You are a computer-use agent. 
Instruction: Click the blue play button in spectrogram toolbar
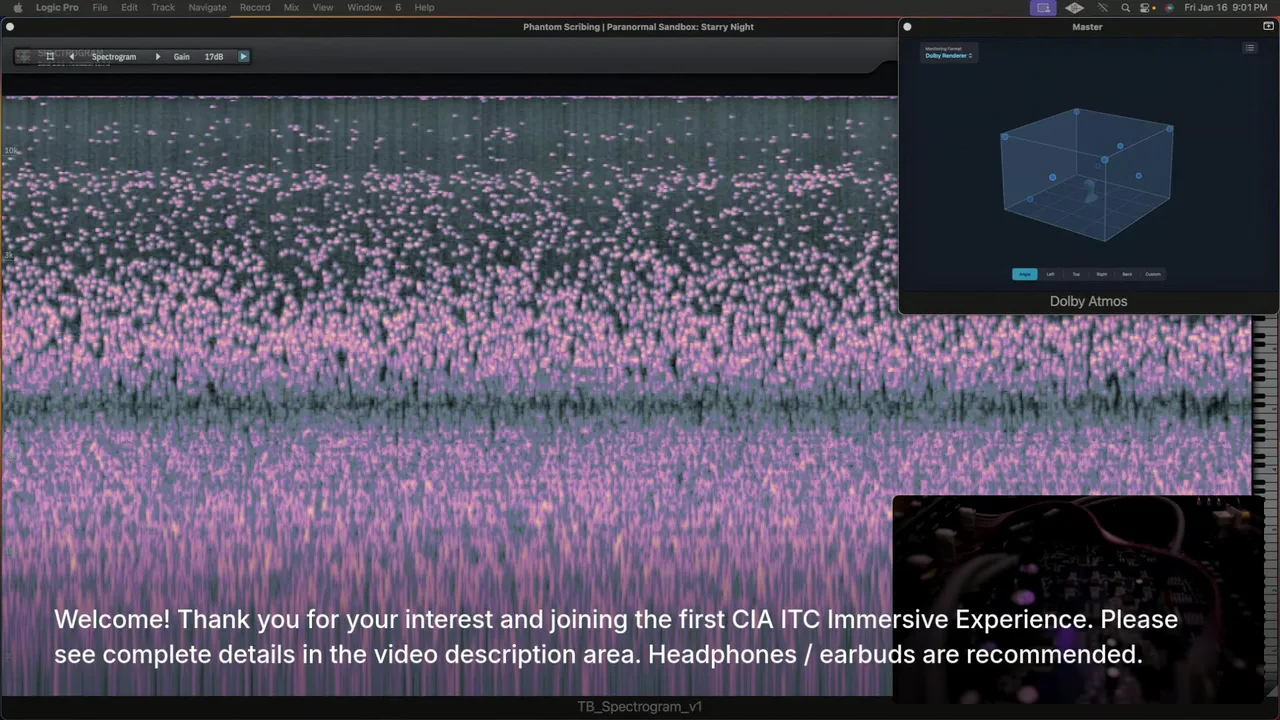pos(243,57)
